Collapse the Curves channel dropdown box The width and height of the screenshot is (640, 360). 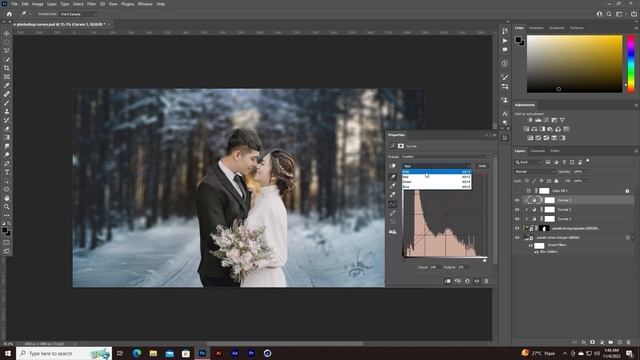(x=437, y=166)
